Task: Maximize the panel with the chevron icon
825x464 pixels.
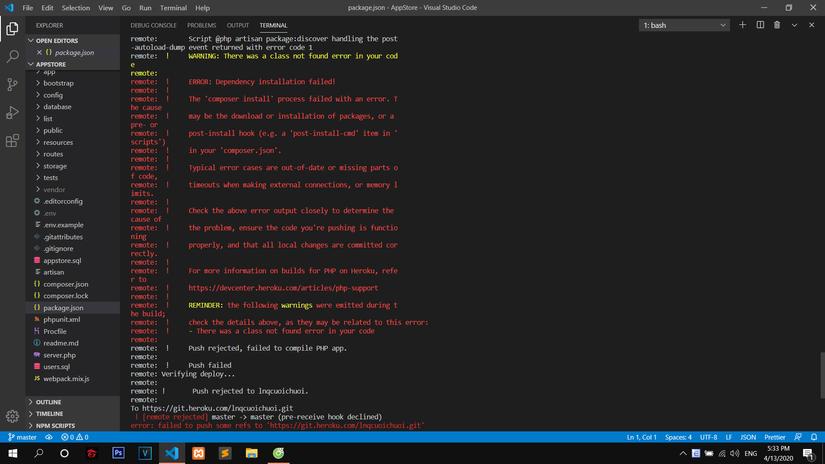Action: point(794,25)
